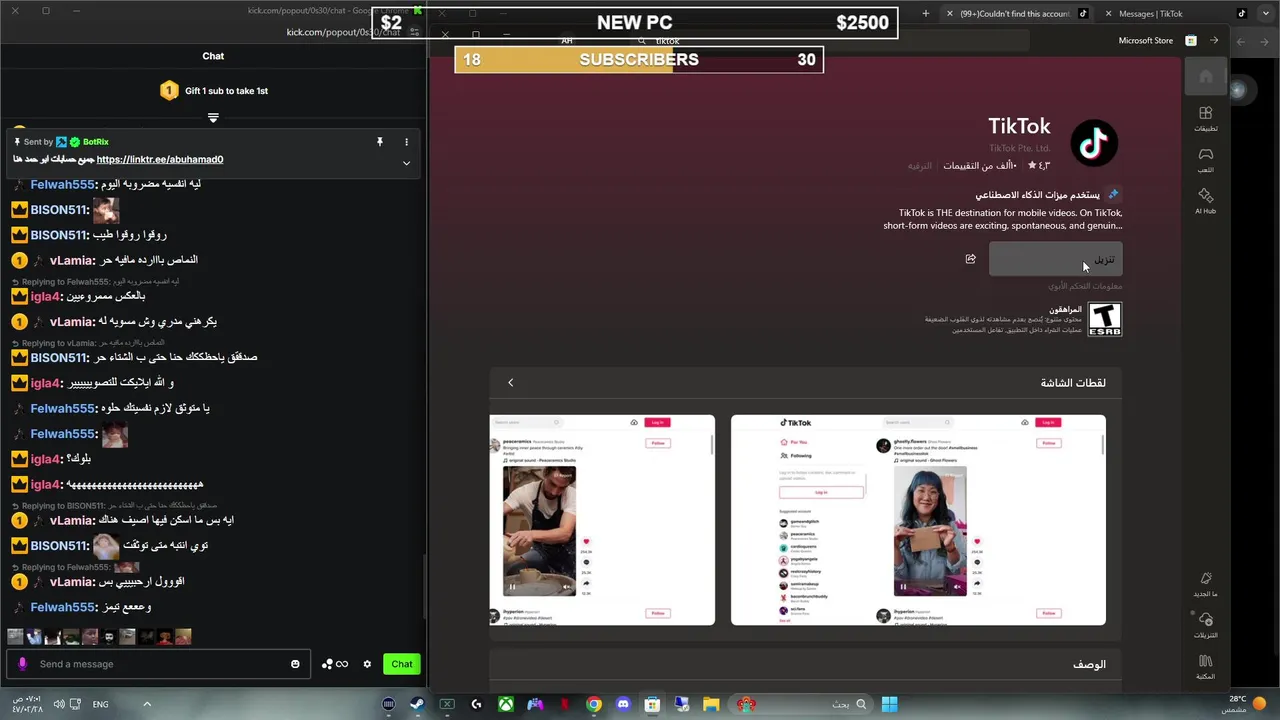Show hidden system tray icons
Screen dimensions: 1280x720
(x=147, y=704)
